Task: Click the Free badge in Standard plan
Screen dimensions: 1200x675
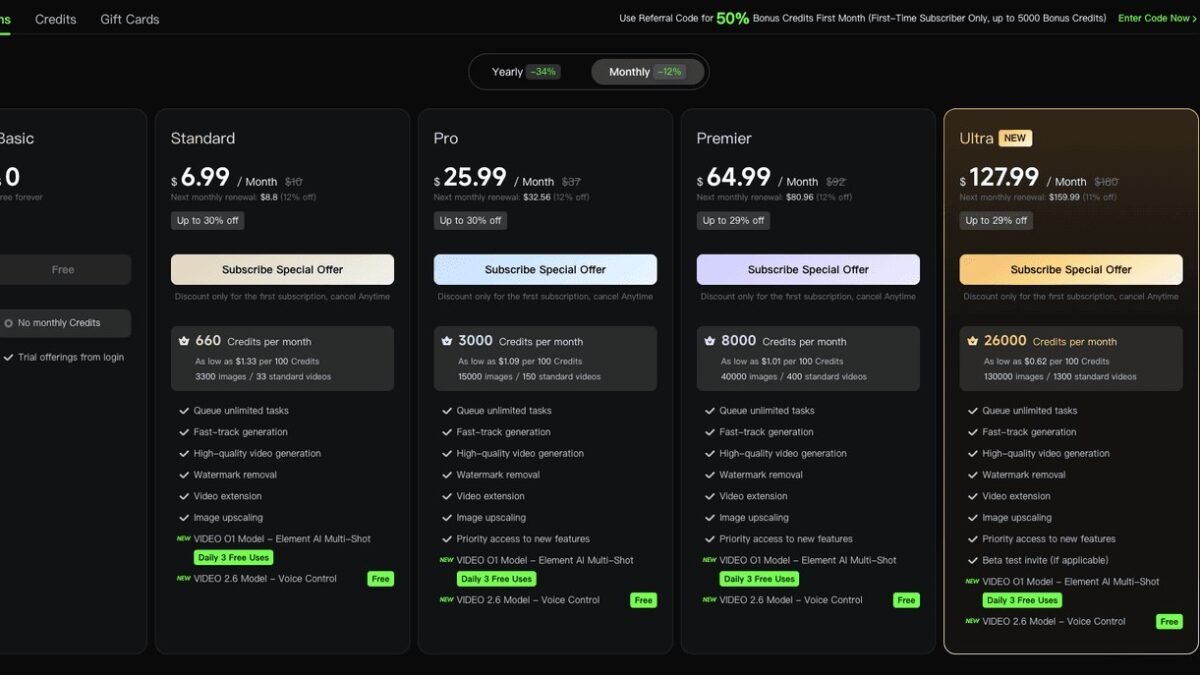Action: click(380, 579)
